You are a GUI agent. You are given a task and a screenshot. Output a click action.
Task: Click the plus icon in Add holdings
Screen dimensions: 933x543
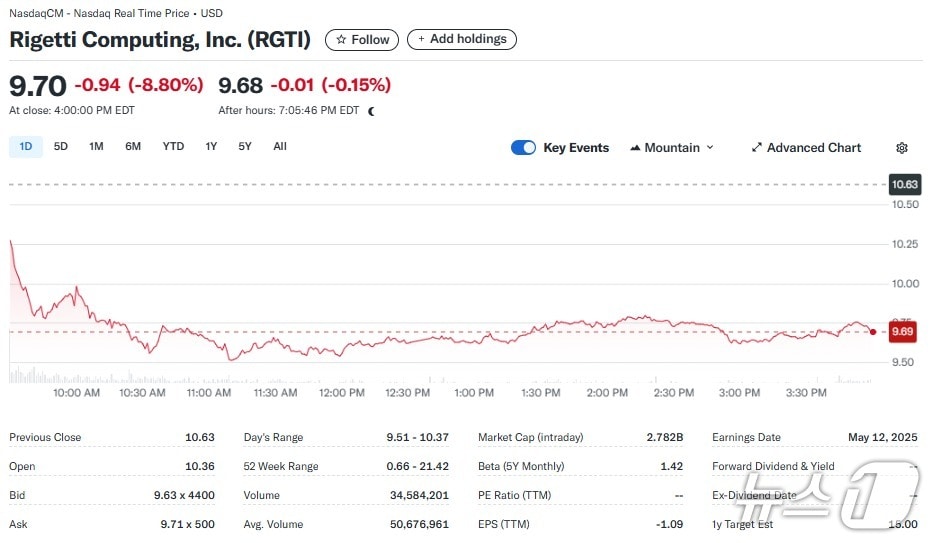421,40
